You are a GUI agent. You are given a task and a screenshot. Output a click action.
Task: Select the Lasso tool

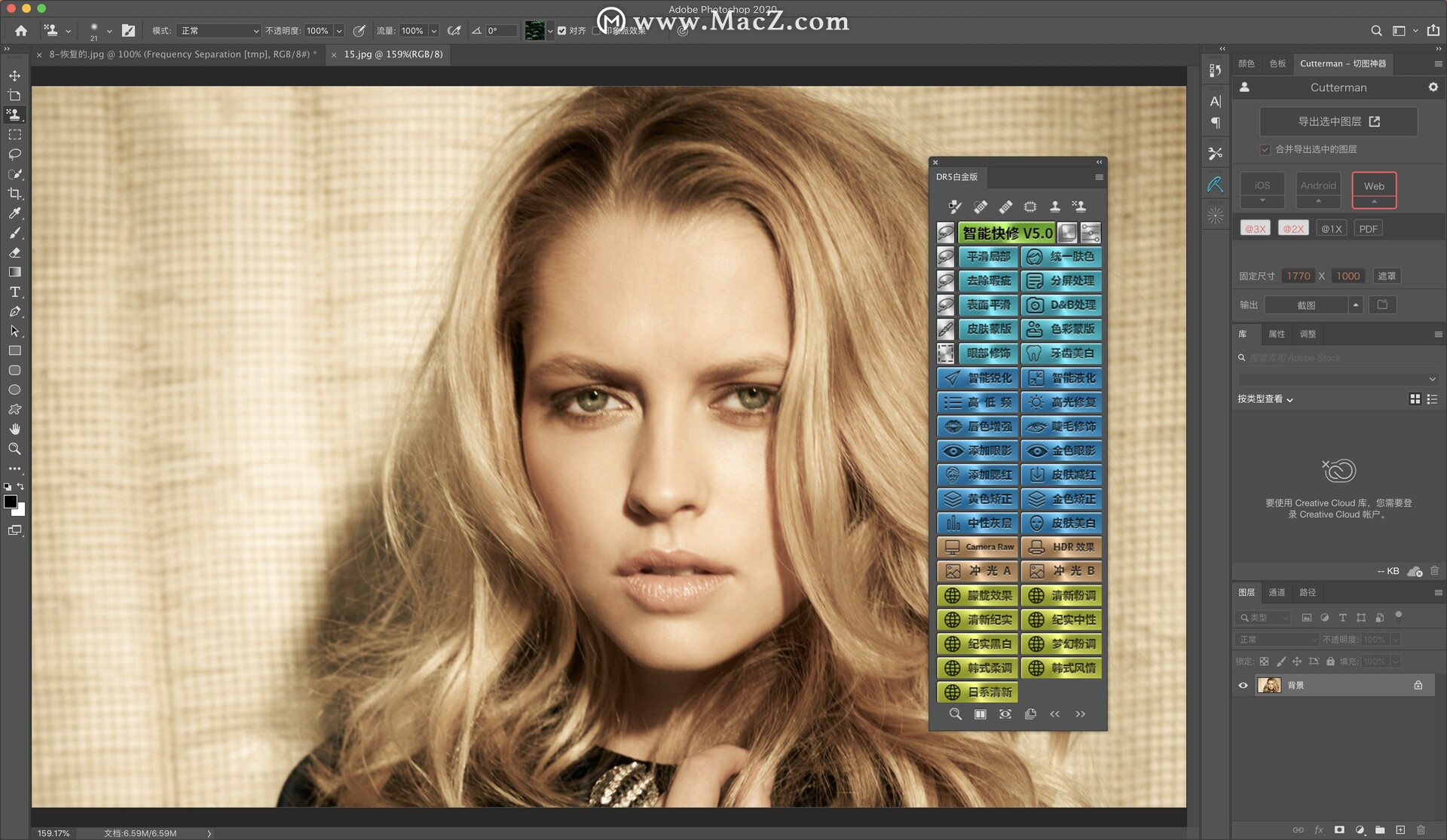click(x=14, y=154)
